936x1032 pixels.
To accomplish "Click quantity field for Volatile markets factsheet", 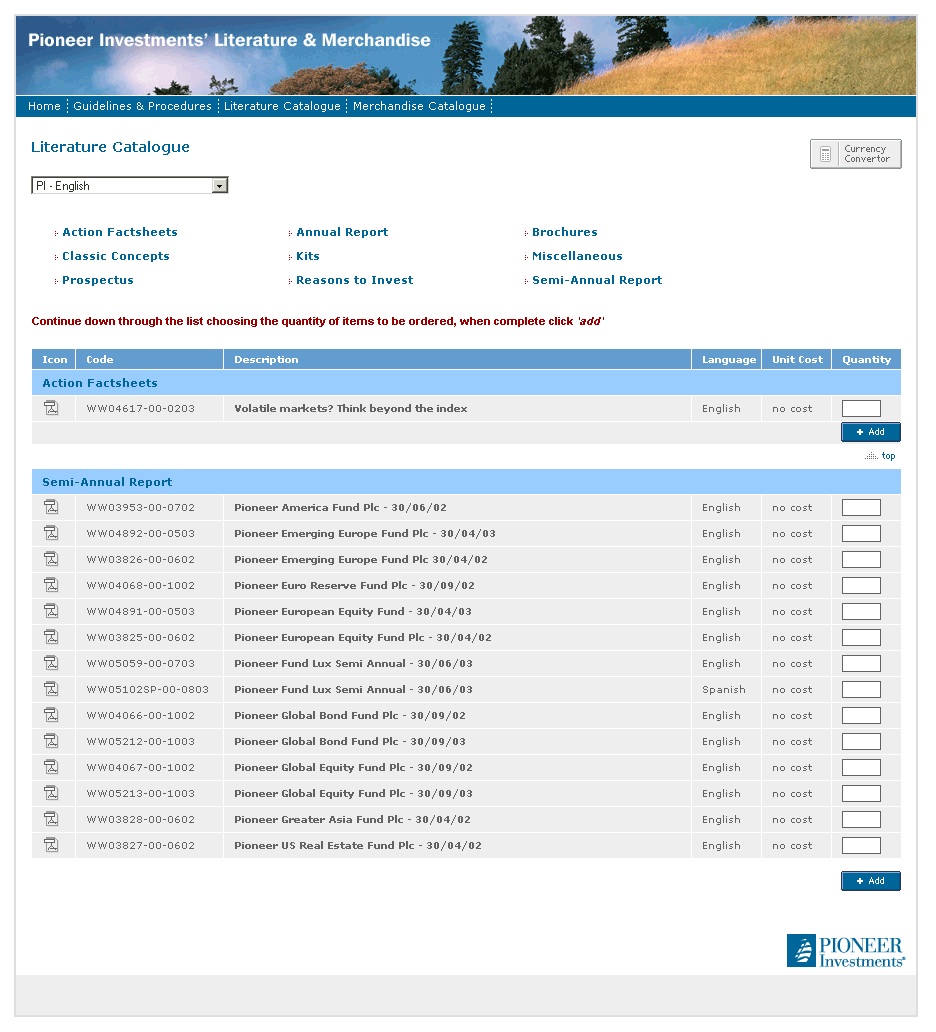I will pos(861,408).
